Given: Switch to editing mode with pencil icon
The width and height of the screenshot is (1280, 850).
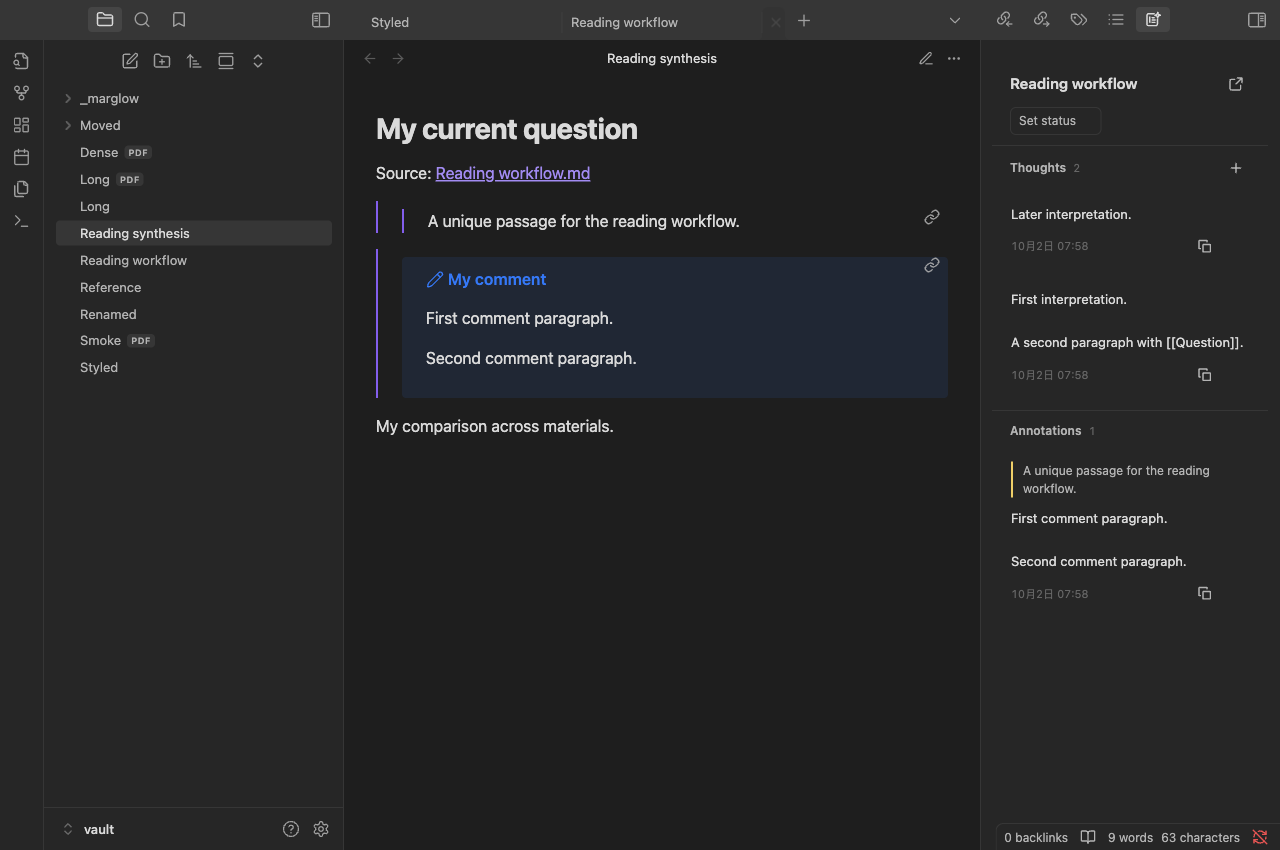Looking at the screenshot, I should point(926,59).
